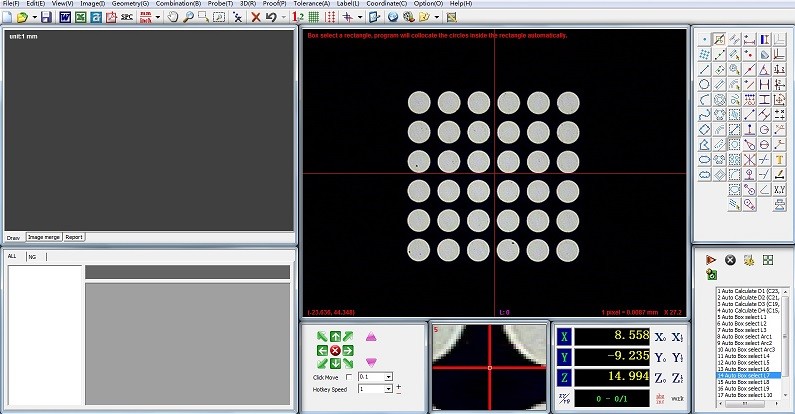Image resolution: width=795 pixels, height=414 pixels.
Task: Export to Word using the W icon
Action: click(x=65, y=17)
